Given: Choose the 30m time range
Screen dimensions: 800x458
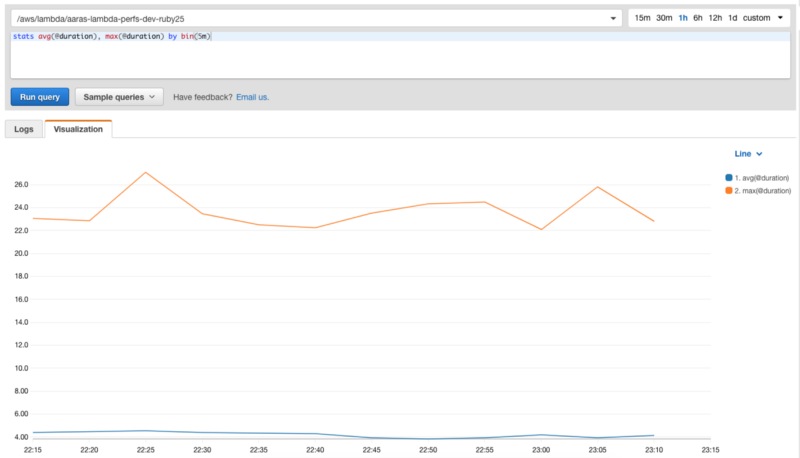Looking at the screenshot, I should [664, 18].
